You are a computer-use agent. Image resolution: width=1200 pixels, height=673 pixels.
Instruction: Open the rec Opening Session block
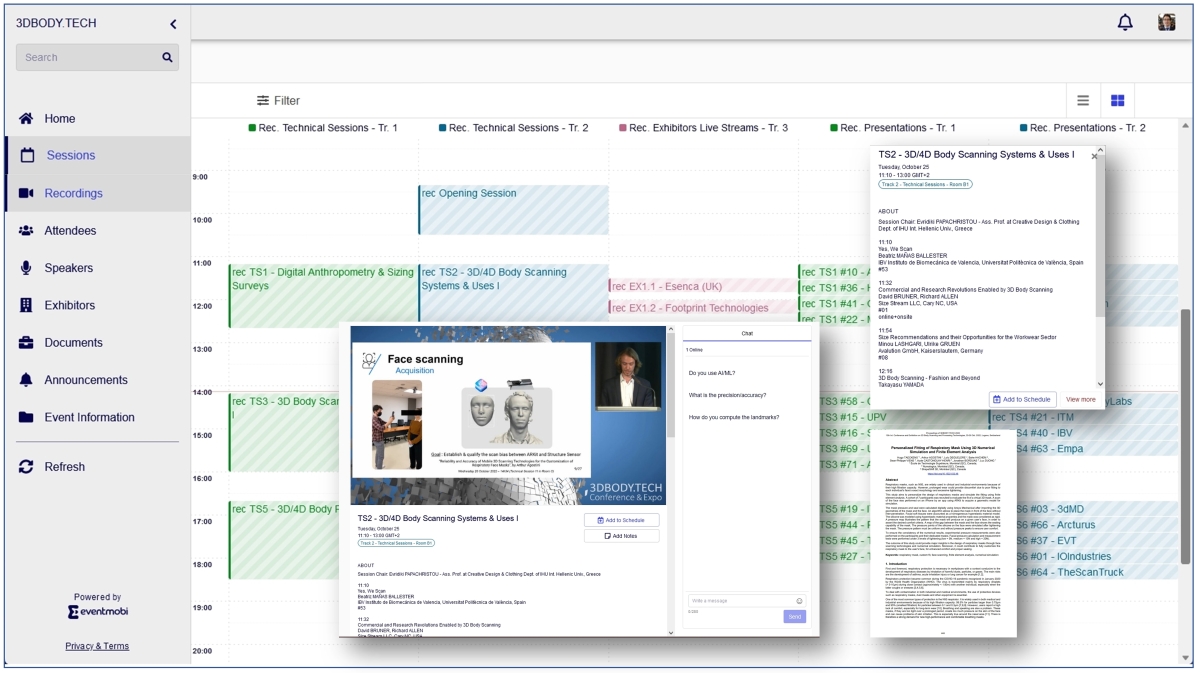513,209
